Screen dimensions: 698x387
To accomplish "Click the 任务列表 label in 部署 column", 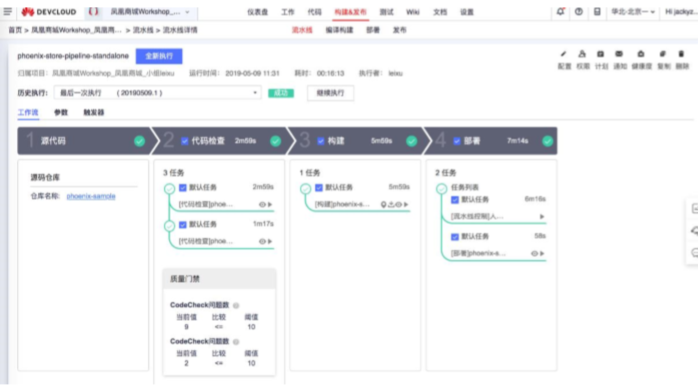I will click(x=465, y=187).
